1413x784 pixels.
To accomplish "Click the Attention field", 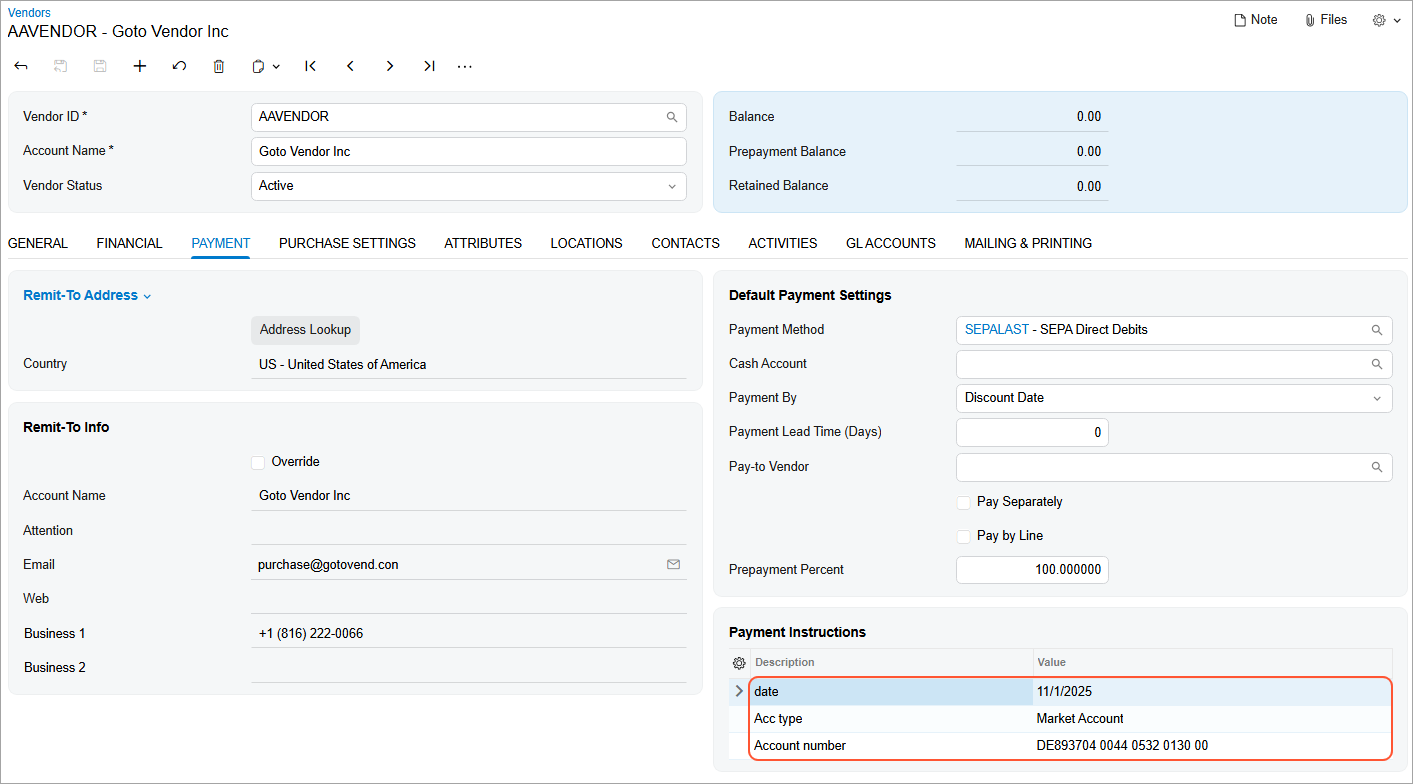I will 469,531.
